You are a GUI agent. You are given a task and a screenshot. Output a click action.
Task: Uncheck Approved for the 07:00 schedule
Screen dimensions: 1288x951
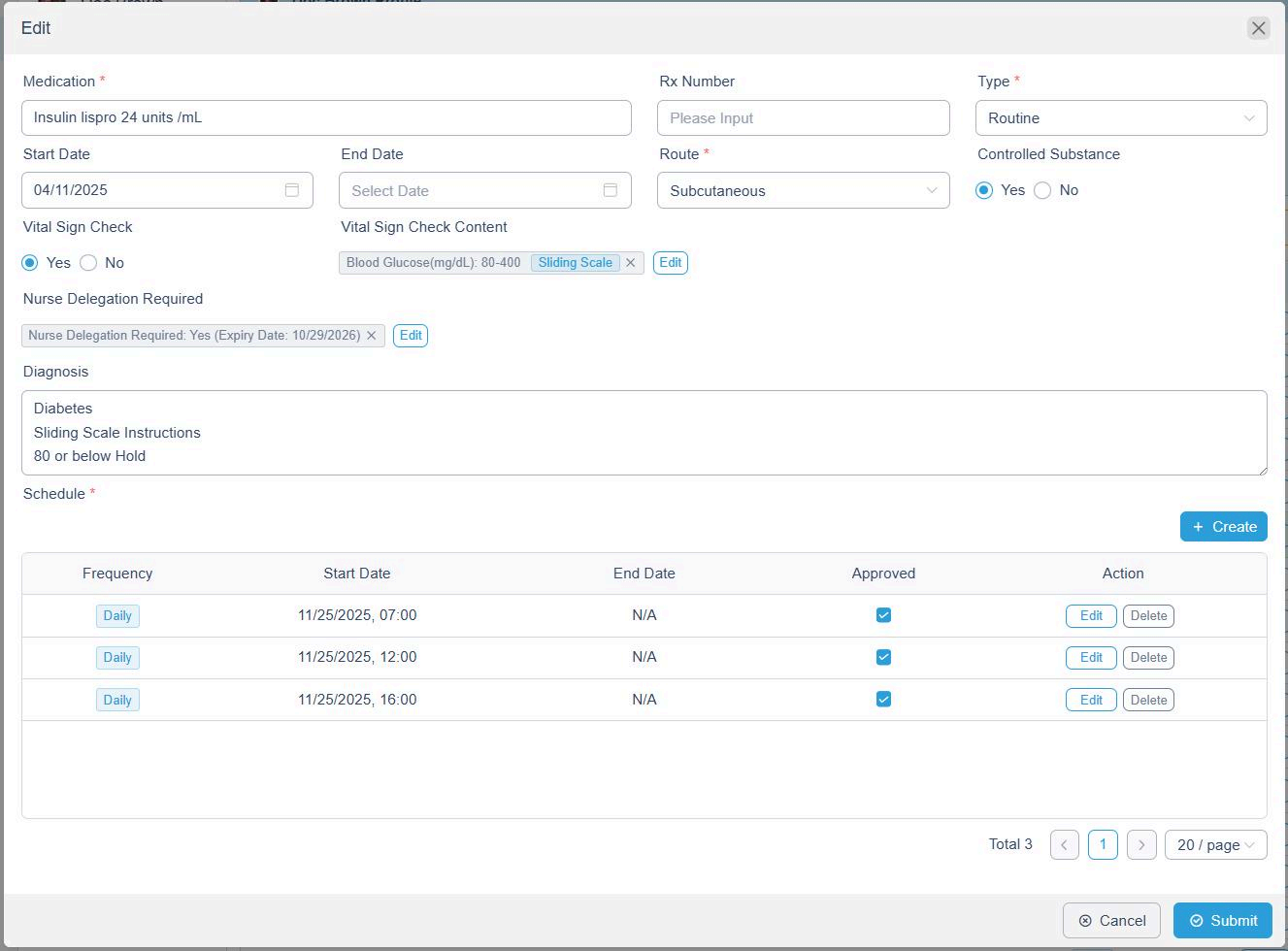(883, 615)
